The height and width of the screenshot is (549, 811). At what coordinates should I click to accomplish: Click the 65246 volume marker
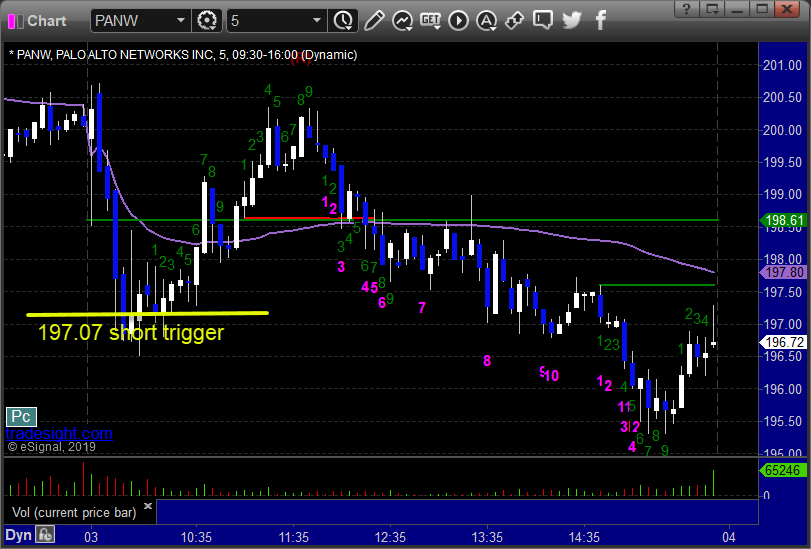[x=783, y=470]
